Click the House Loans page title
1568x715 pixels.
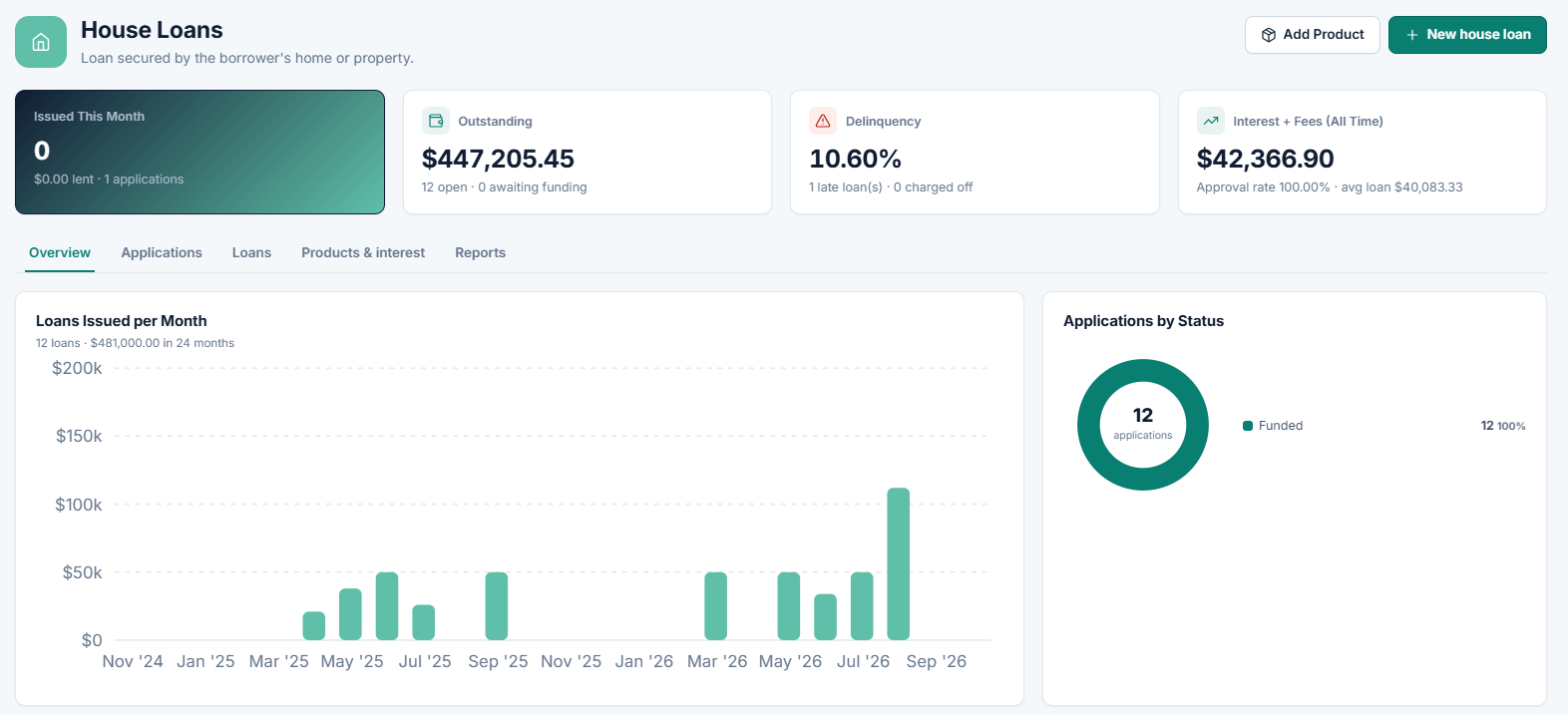point(152,30)
